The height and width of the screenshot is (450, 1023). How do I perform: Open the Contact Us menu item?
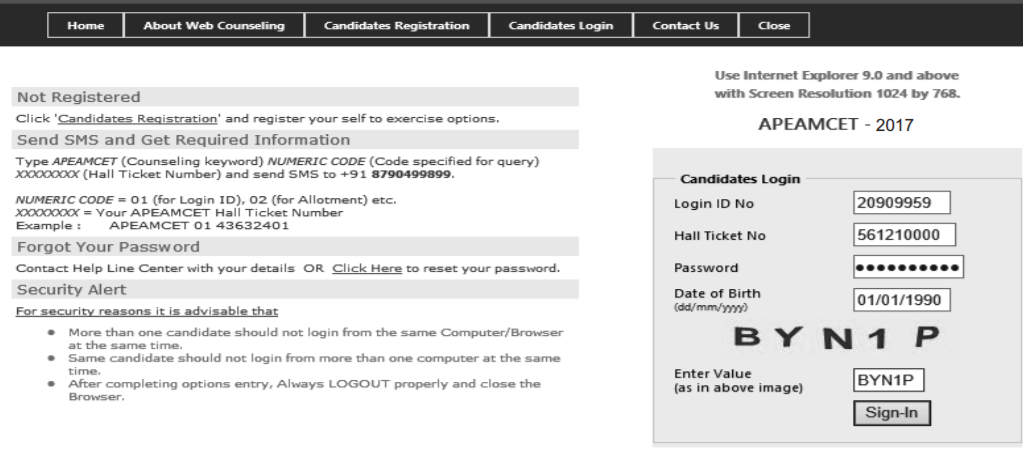(x=686, y=26)
